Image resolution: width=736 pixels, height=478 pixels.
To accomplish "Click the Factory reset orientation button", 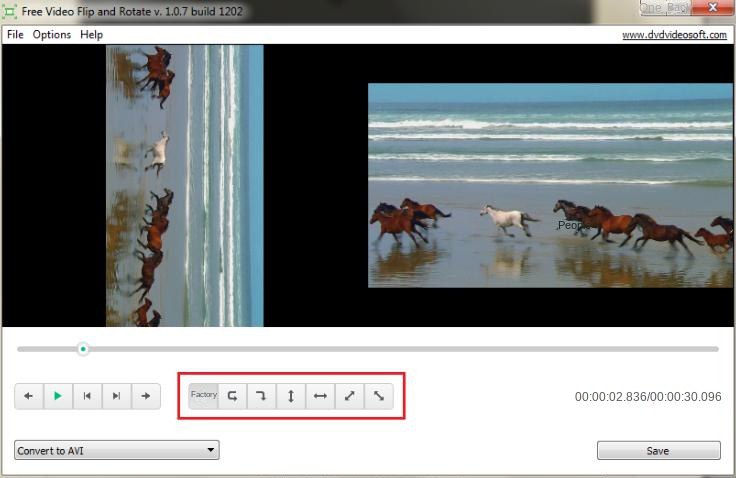I will coord(203,395).
